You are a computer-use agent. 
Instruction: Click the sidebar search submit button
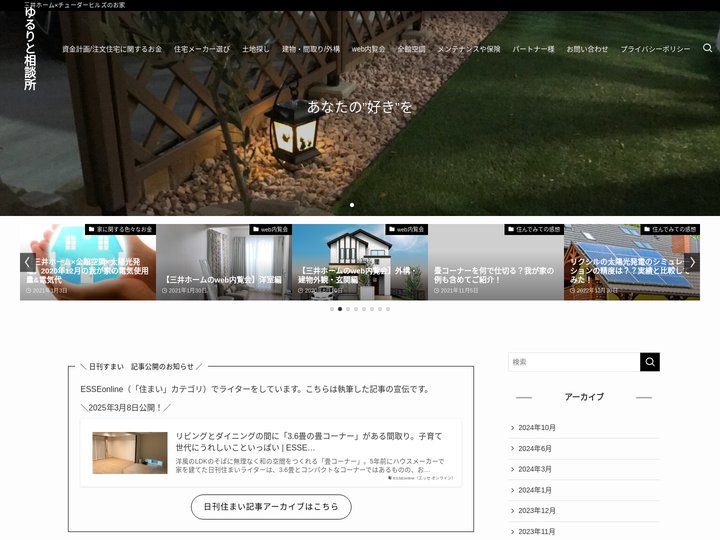click(650, 362)
